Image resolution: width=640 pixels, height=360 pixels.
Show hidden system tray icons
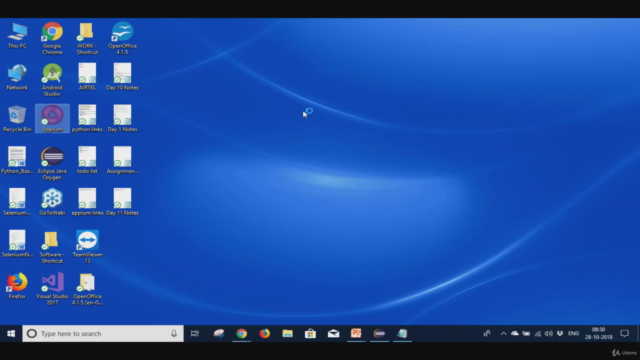coord(503,333)
